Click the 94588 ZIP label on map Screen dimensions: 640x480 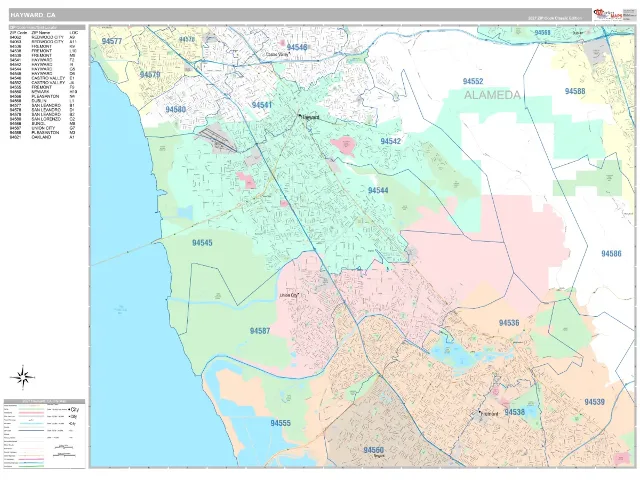coord(575,91)
